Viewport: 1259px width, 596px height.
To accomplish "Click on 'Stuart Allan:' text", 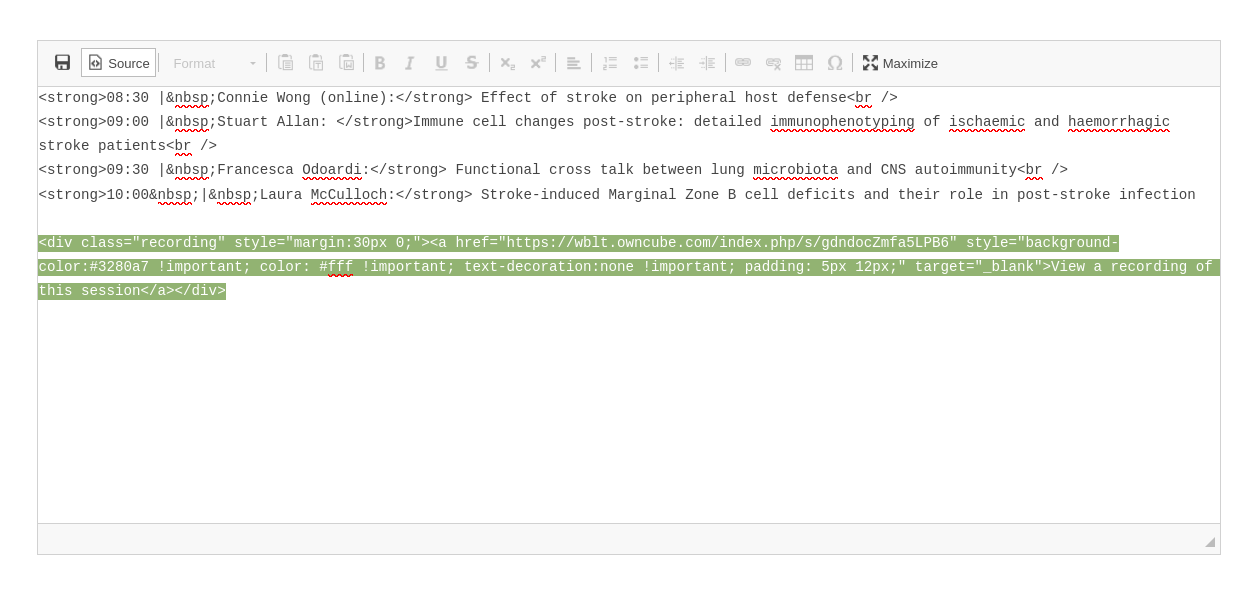I will (x=272, y=122).
